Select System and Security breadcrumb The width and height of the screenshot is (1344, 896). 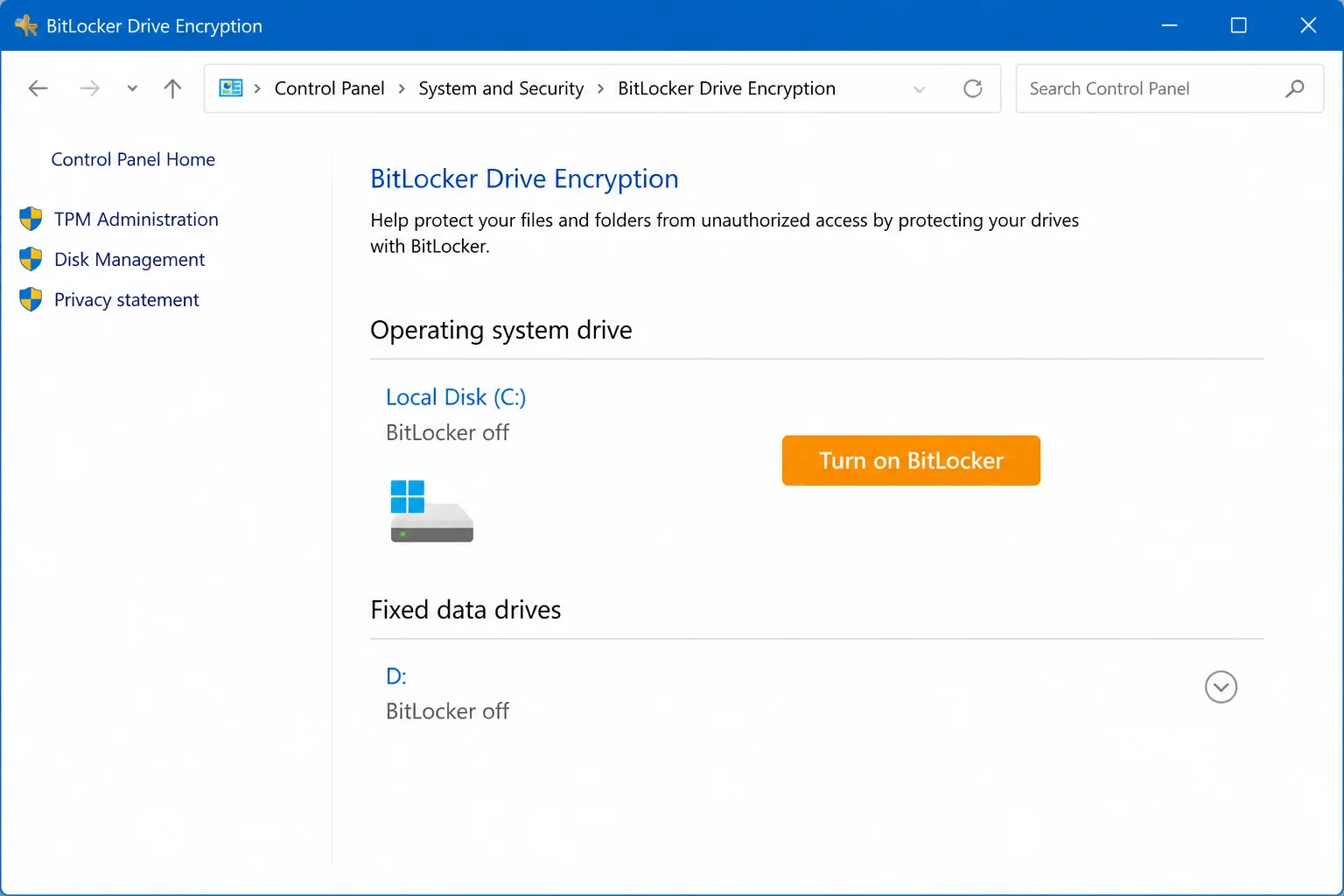[x=500, y=88]
